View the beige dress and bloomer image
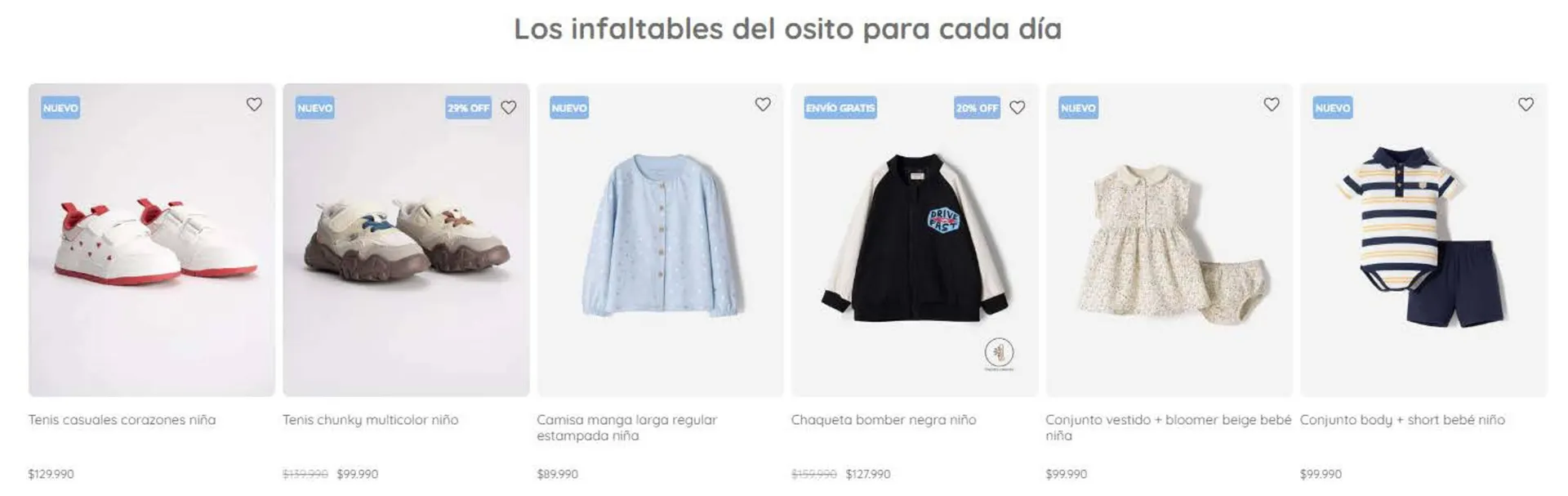Image resolution: width=1568 pixels, height=496 pixels. click(x=1169, y=240)
